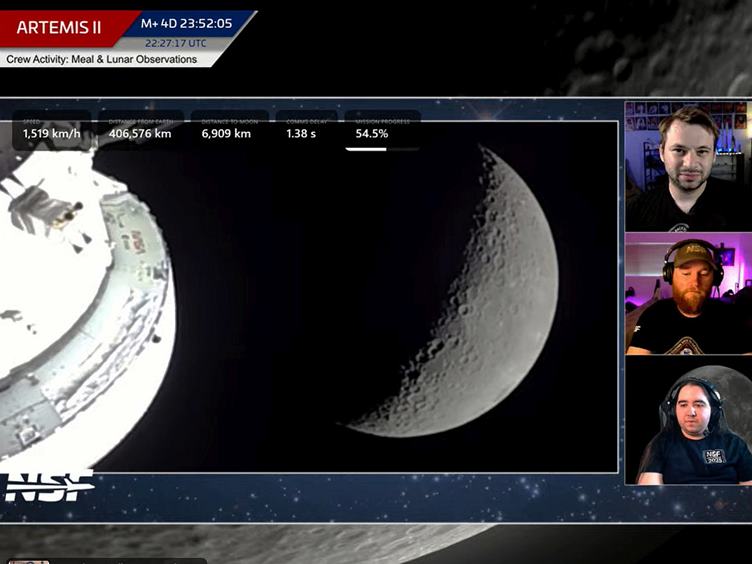Select the Speed 1,519 km/h readout
Screen dimensions: 752x564
(50, 130)
